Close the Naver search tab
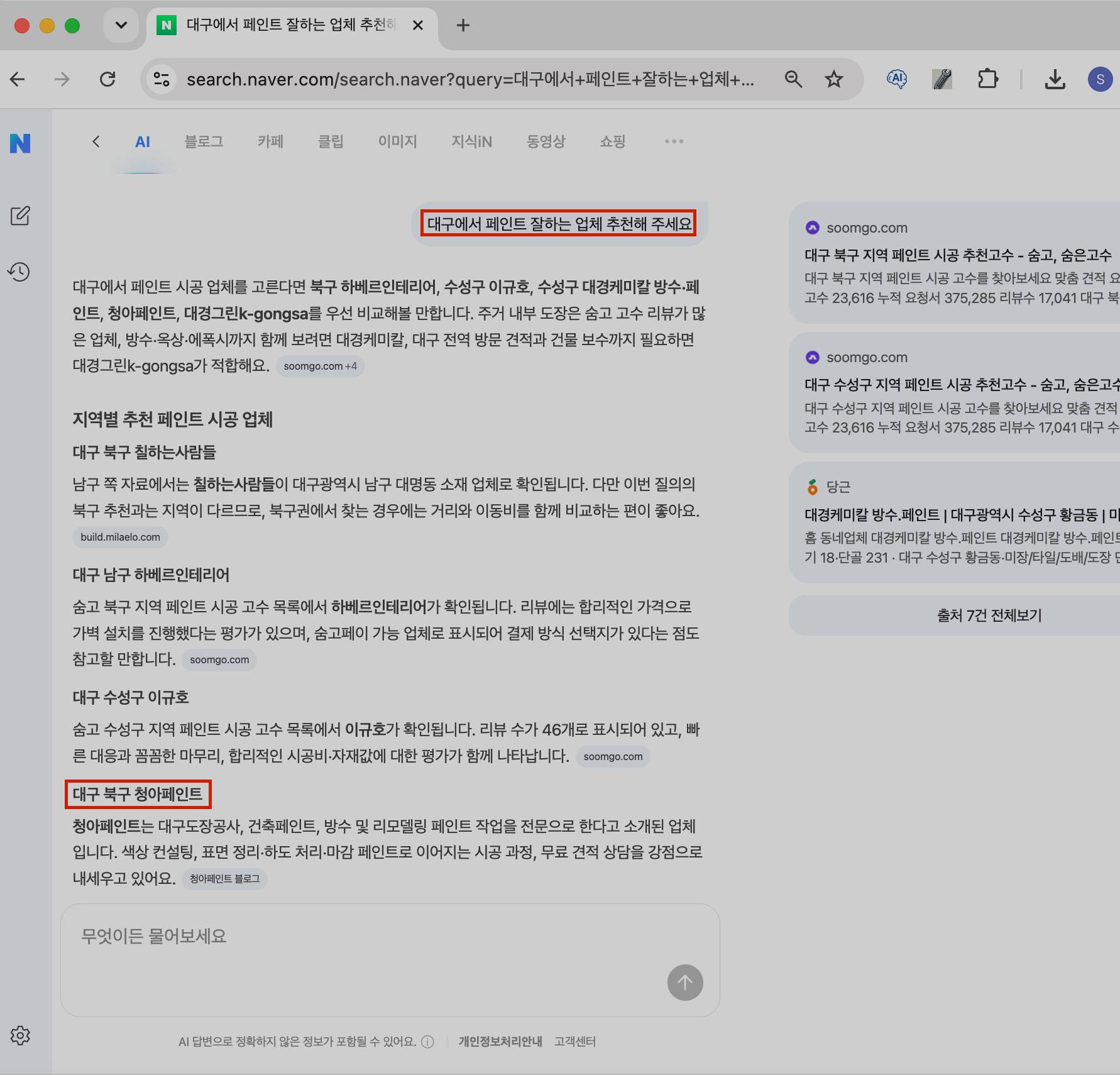 coord(418,25)
